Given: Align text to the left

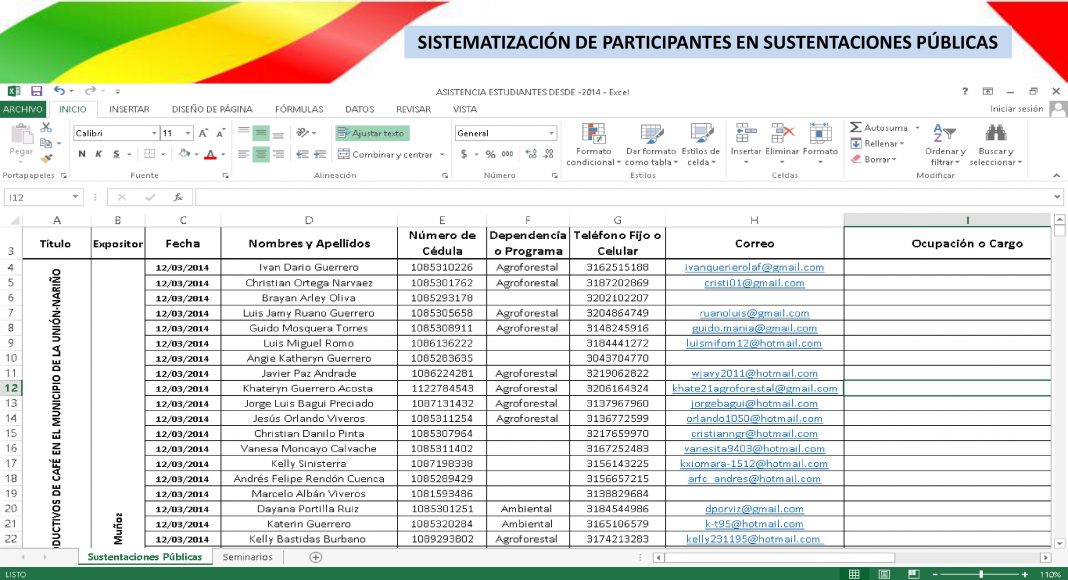Looking at the screenshot, I should [x=243, y=155].
